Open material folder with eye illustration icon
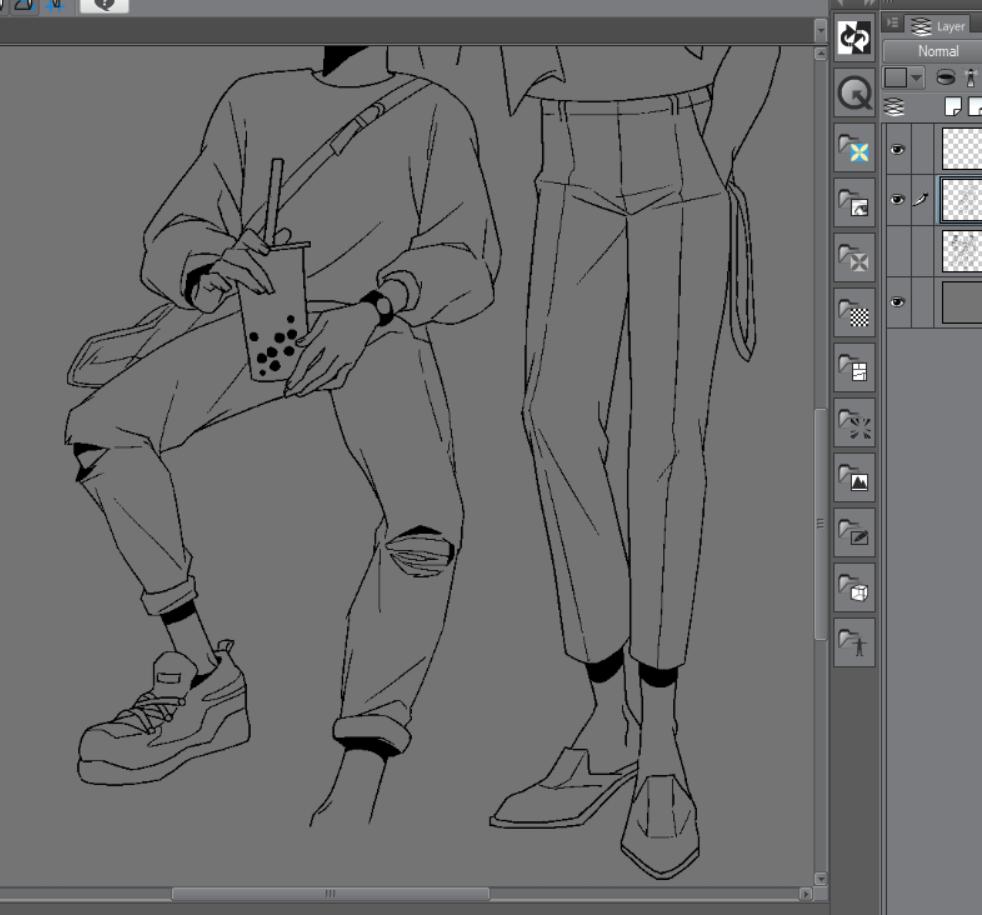This screenshot has width=982, height=915. point(854,203)
